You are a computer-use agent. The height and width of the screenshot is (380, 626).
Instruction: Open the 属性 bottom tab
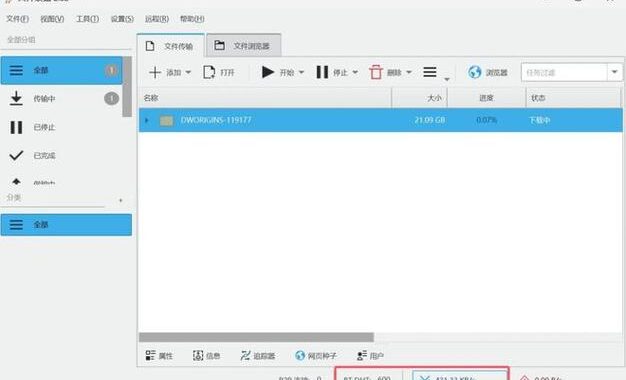pos(159,355)
